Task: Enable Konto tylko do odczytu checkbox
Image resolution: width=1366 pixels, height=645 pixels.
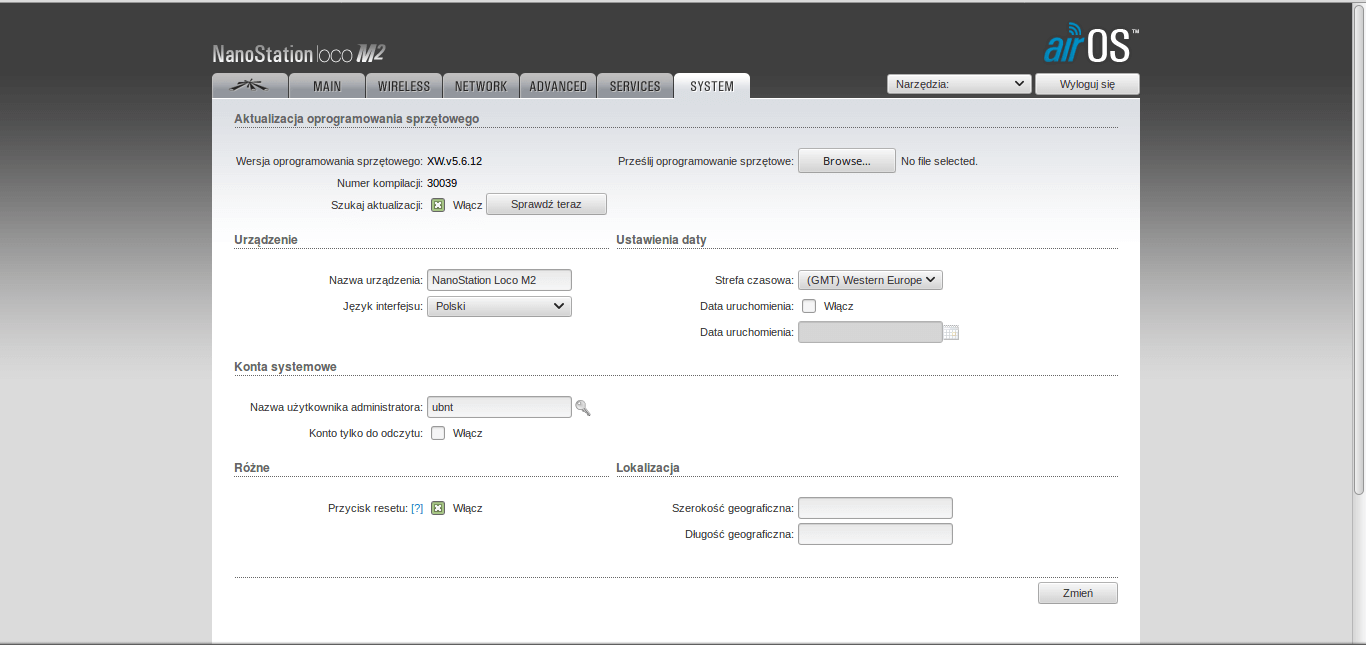Action: [x=438, y=433]
